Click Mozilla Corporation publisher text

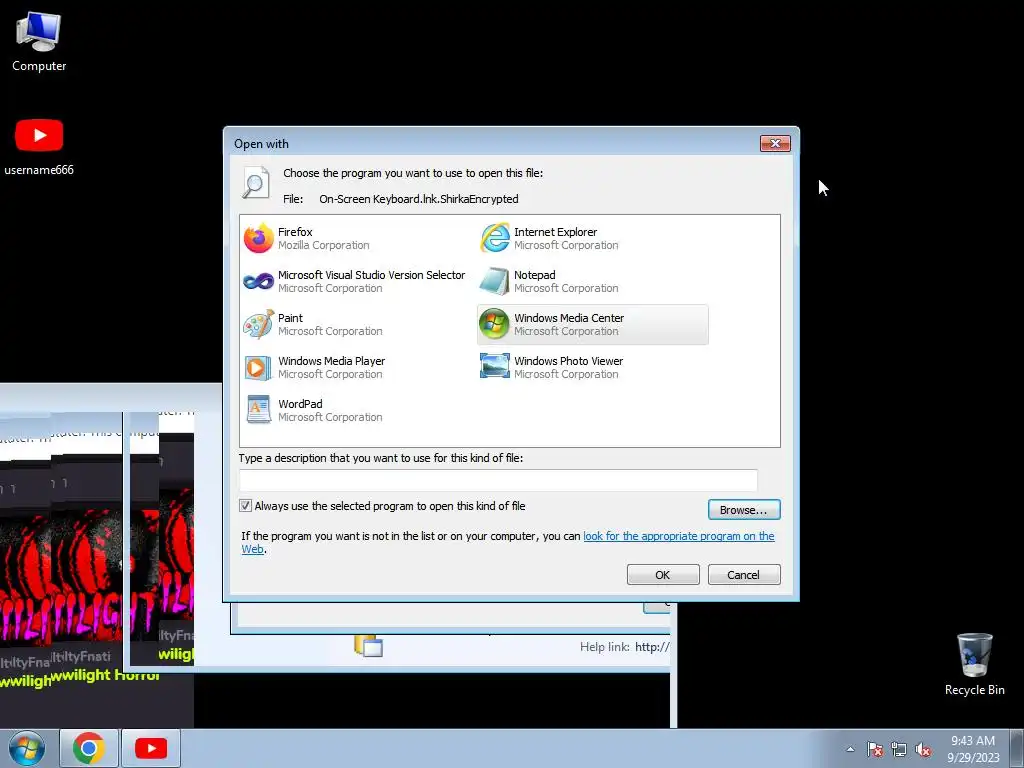tap(324, 246)
